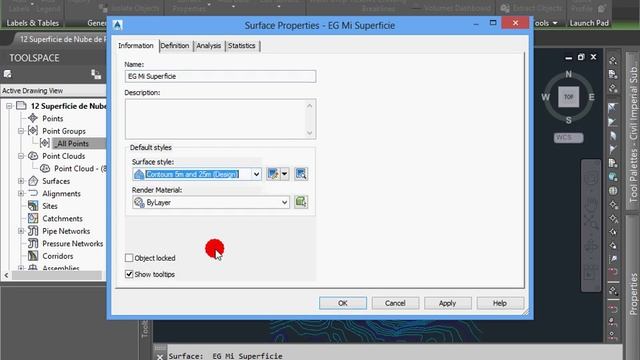Collapse the drawing root node
This screenshot has height=360, width=640.
click(9, 106)
